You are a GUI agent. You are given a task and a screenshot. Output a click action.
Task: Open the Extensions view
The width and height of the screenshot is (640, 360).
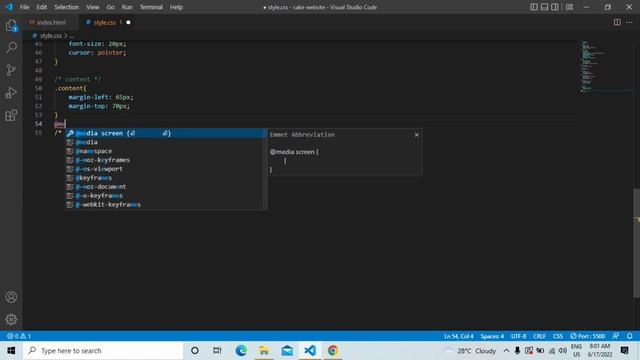[11, 115]
